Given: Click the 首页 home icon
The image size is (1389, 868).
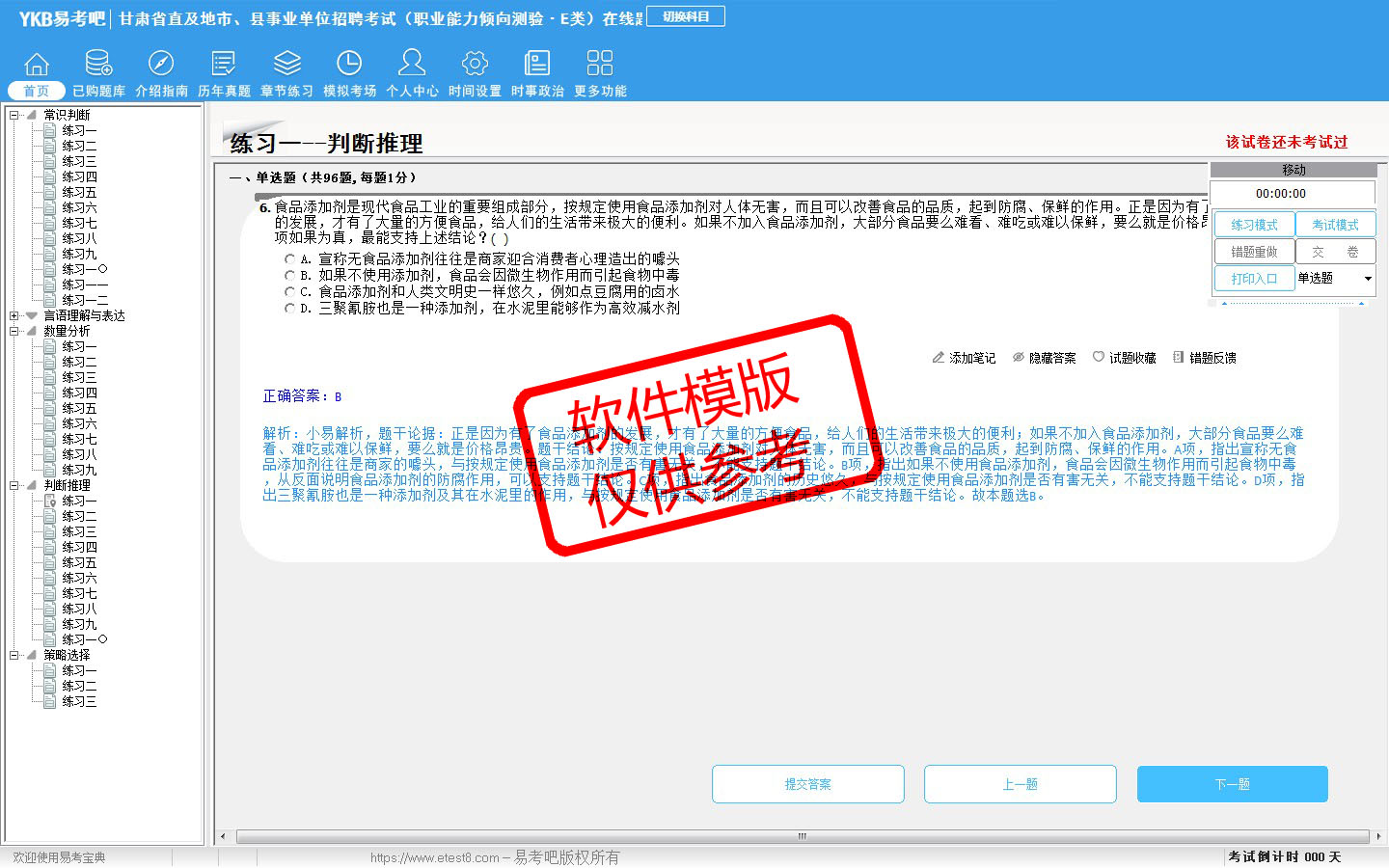Looking at the screenshot, I should click(x=36, y=65).
